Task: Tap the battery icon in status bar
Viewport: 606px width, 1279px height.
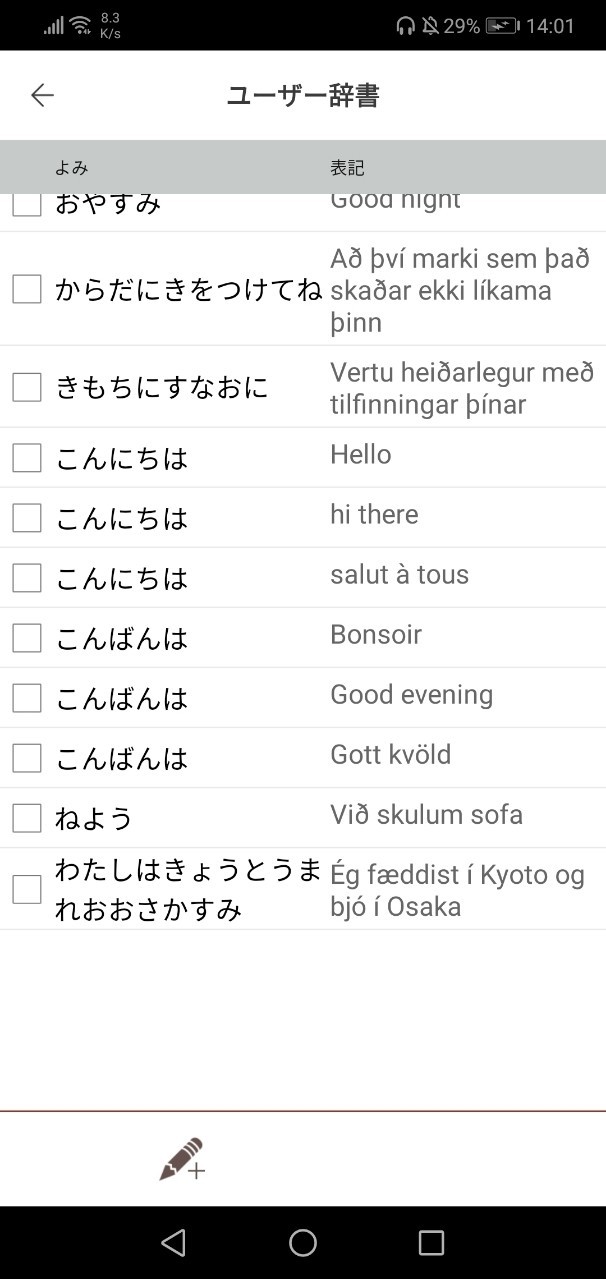Action: tap(501, 26)
